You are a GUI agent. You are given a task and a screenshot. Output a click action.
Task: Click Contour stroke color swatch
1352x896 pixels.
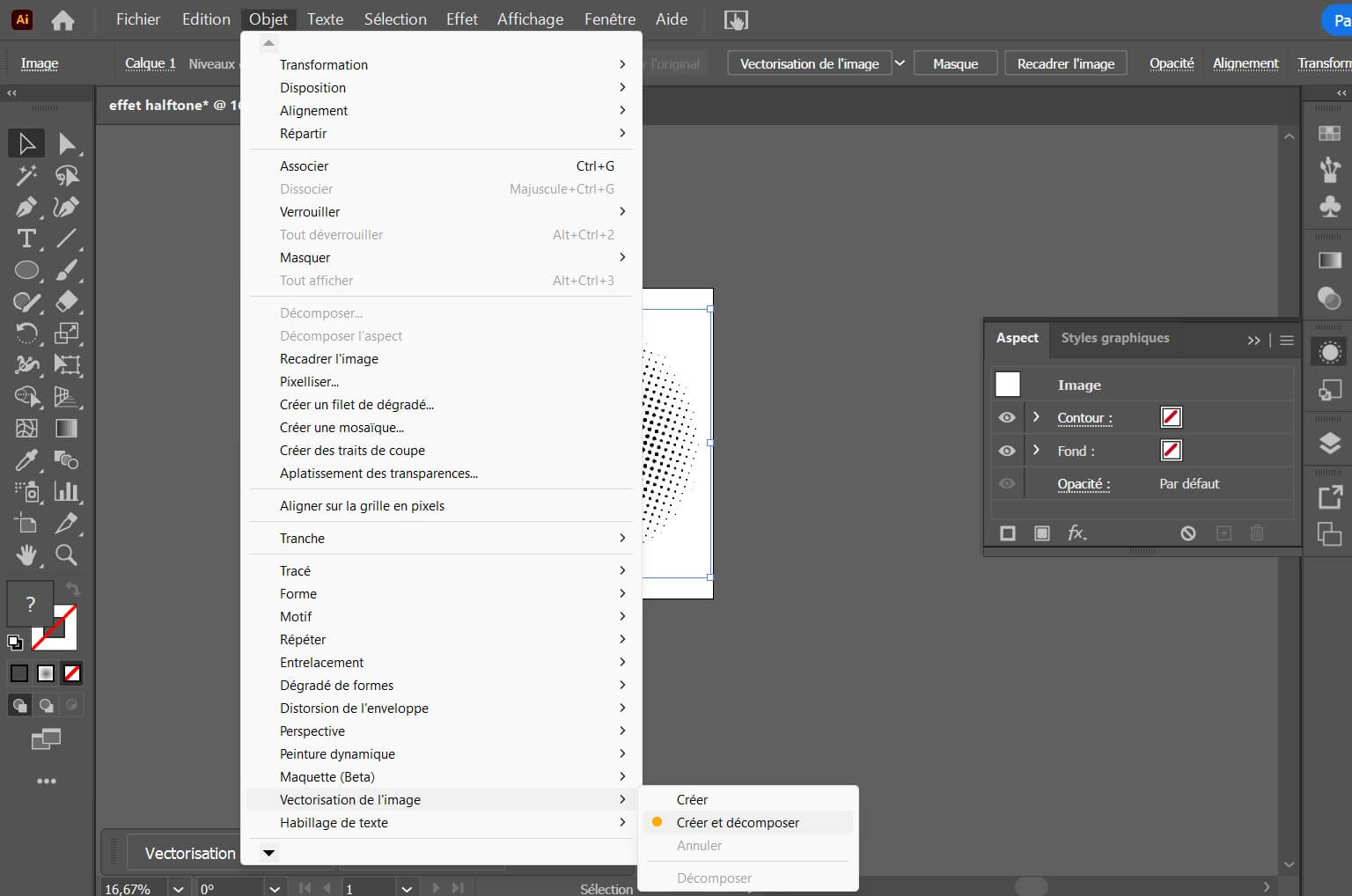pos(1171,417)
